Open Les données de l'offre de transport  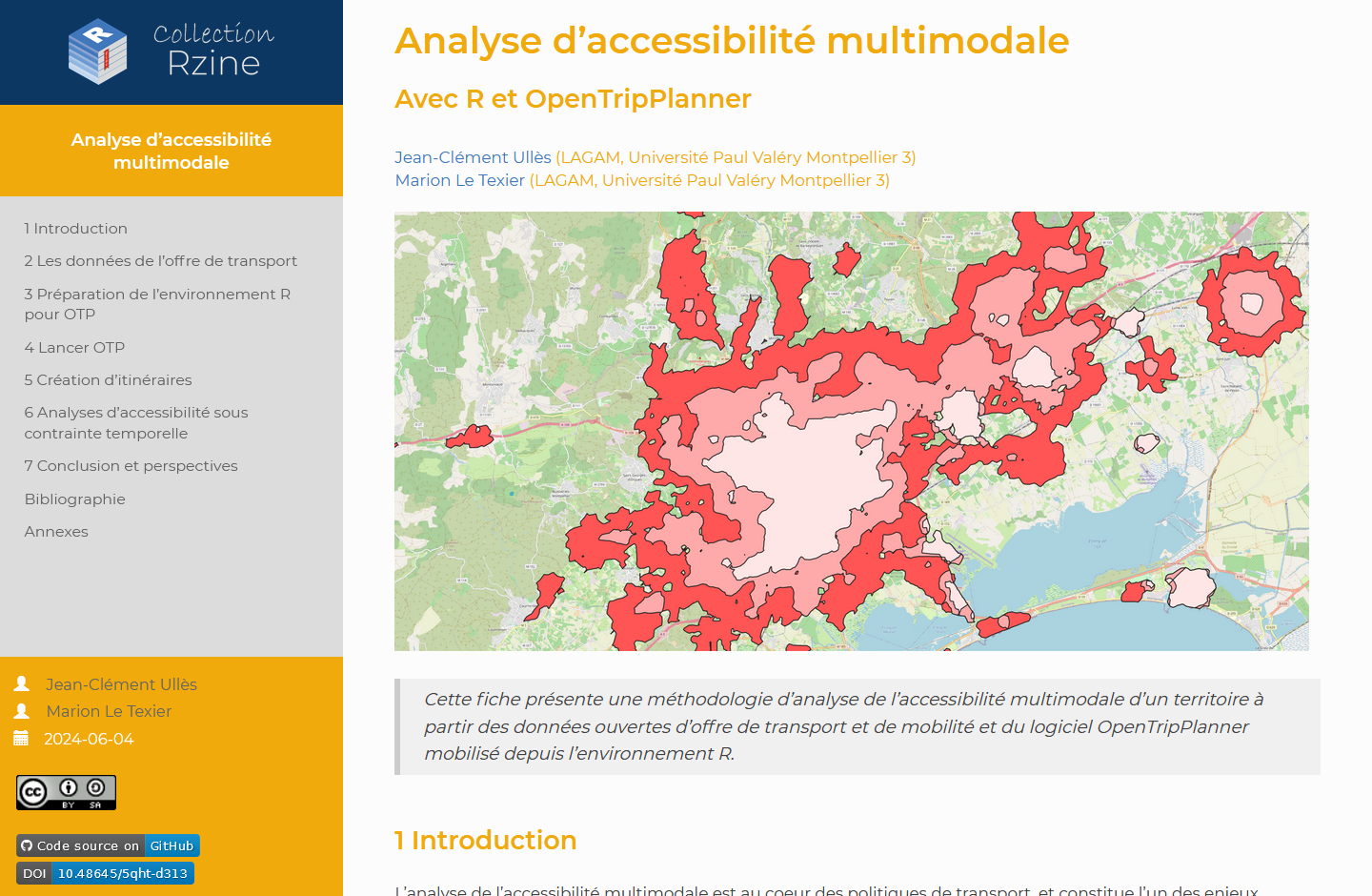click(x=161, y=261)
